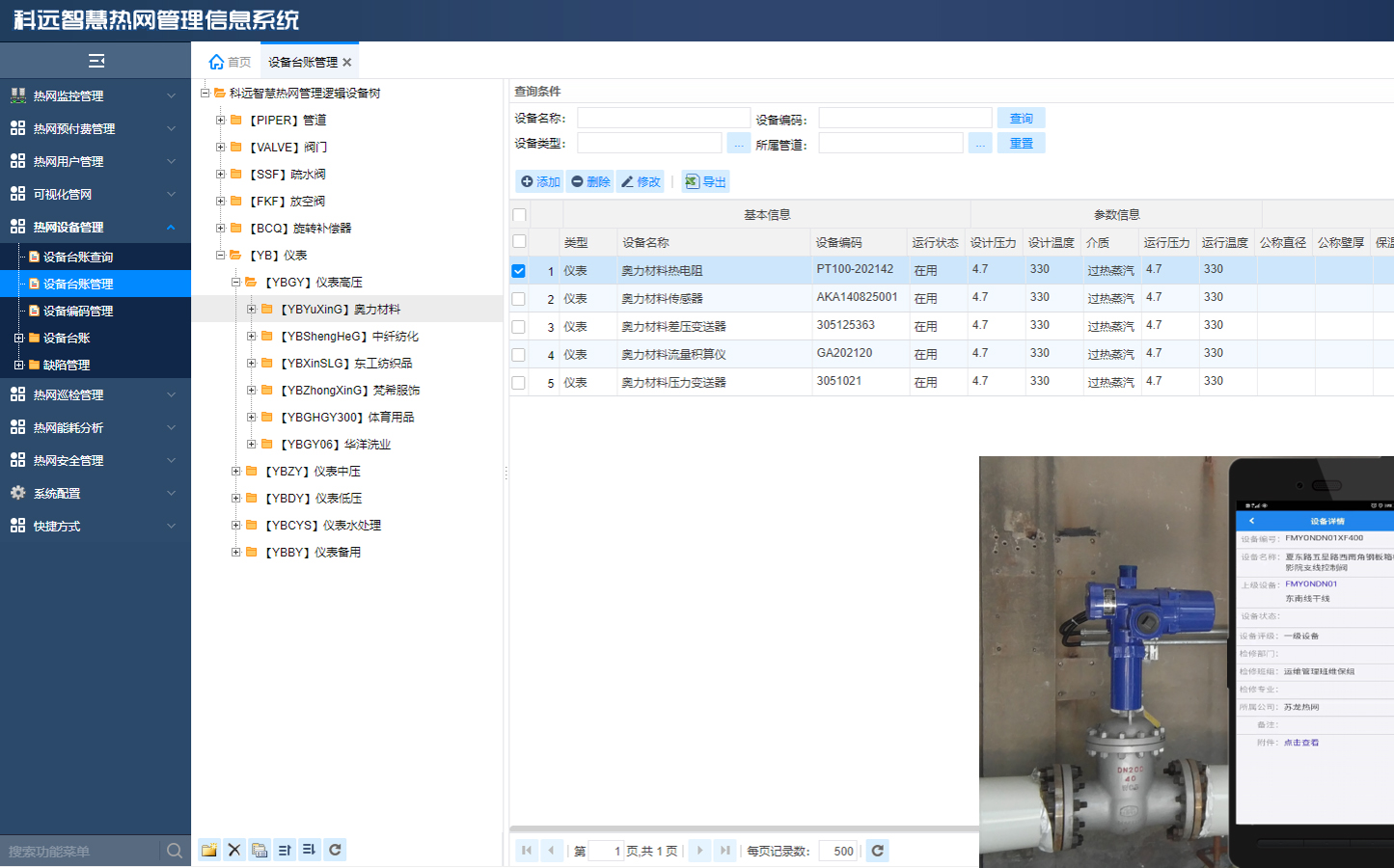Viewport: 1394px width, 868px height.
Task: Close the 设备台账管理 tab
Action: [x=347, y=62]
